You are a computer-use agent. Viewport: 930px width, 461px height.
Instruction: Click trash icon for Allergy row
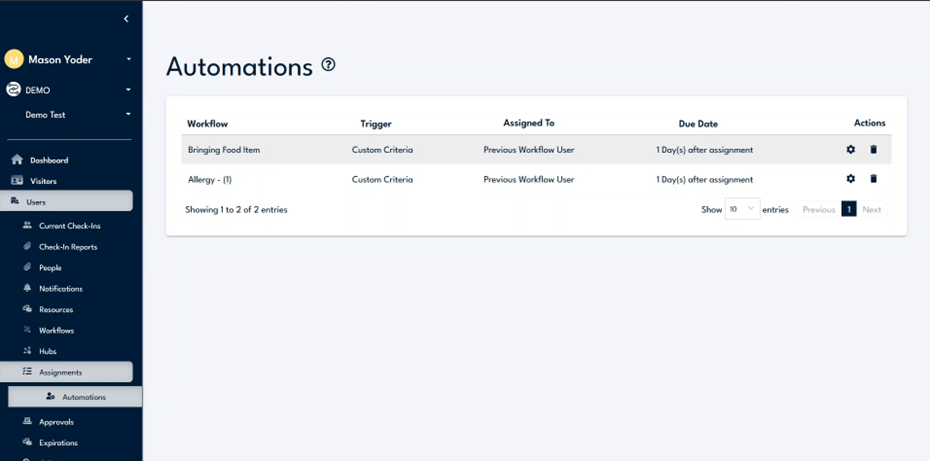[873, 179]
